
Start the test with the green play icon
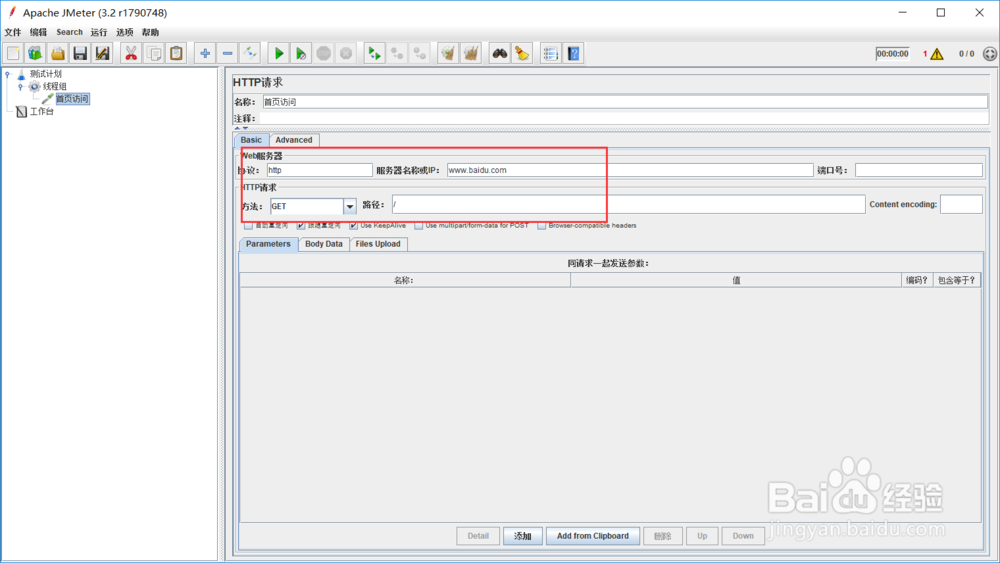[x=279, y=54]
